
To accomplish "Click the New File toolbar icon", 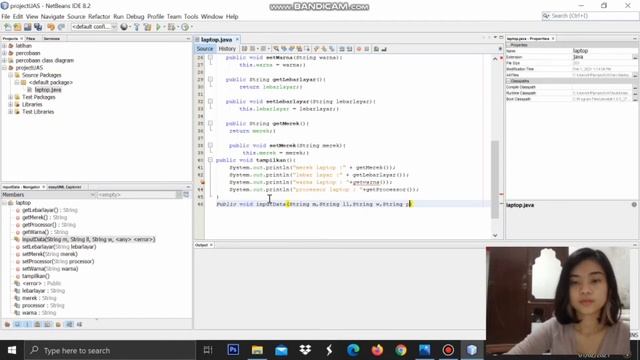I will click(x=7, y=27).
